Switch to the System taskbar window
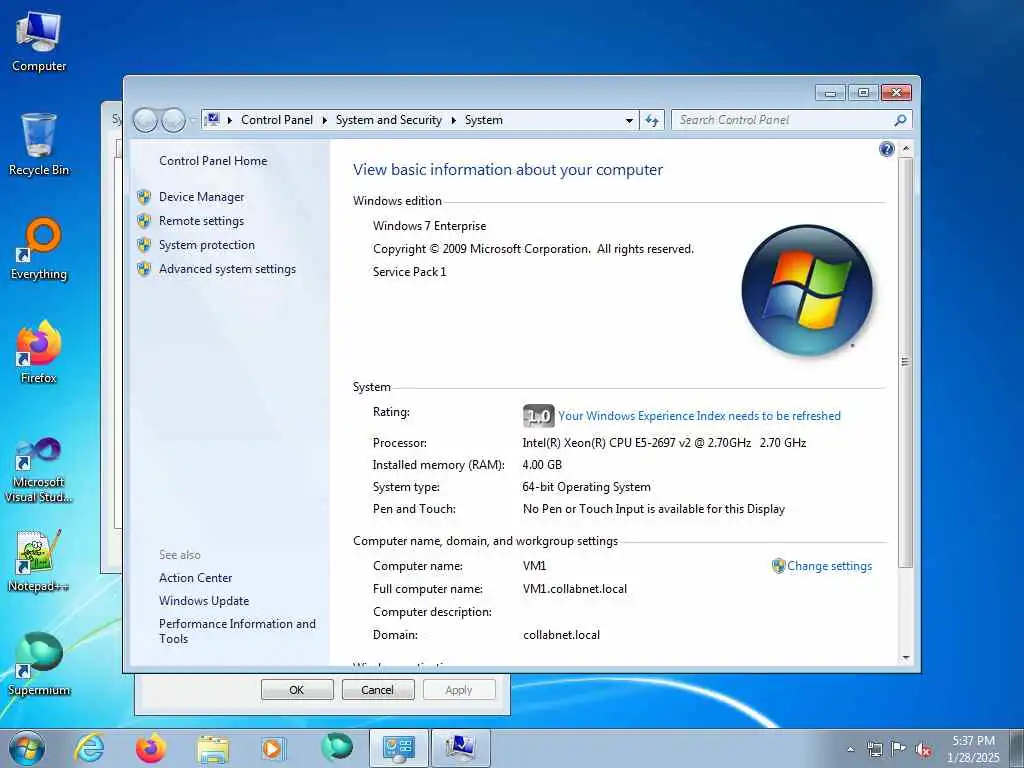1024x768 pixels. pyautogui.click(x=460, y=748)
